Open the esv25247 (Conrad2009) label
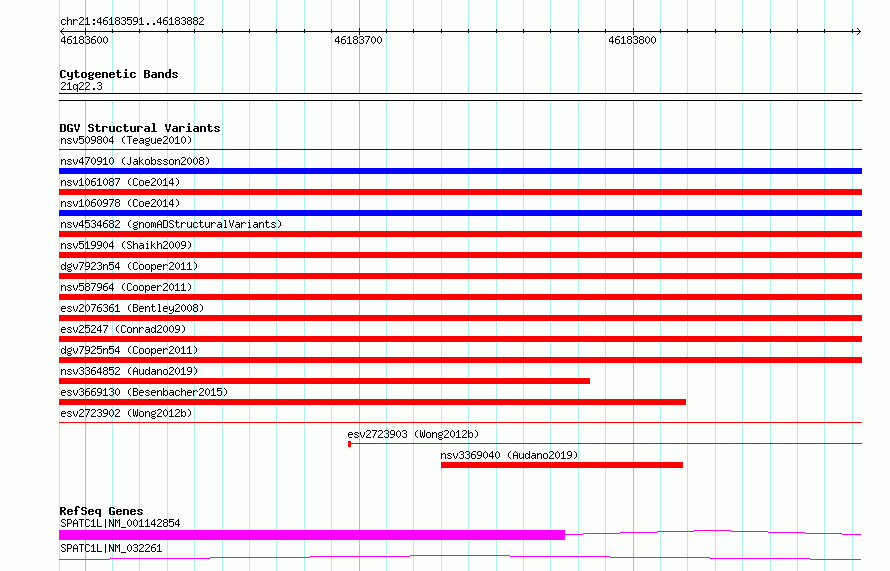Image resolution: width=890 pixels, height=571 pixels. pos(123,329)
